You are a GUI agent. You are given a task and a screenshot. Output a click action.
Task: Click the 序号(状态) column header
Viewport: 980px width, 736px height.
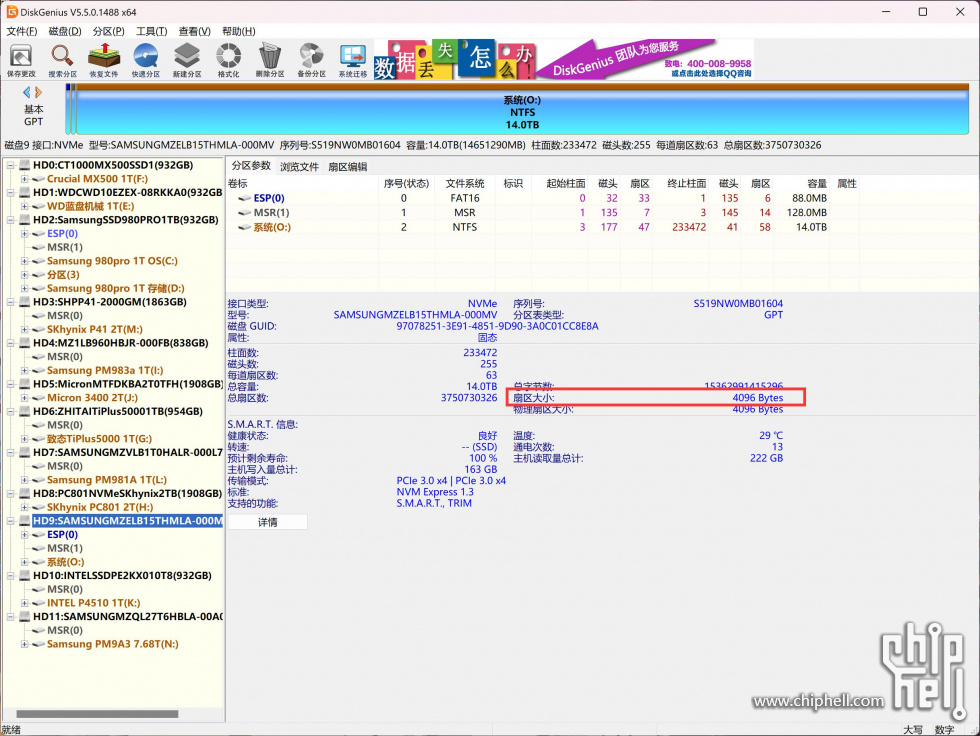[x=406, y=184]
